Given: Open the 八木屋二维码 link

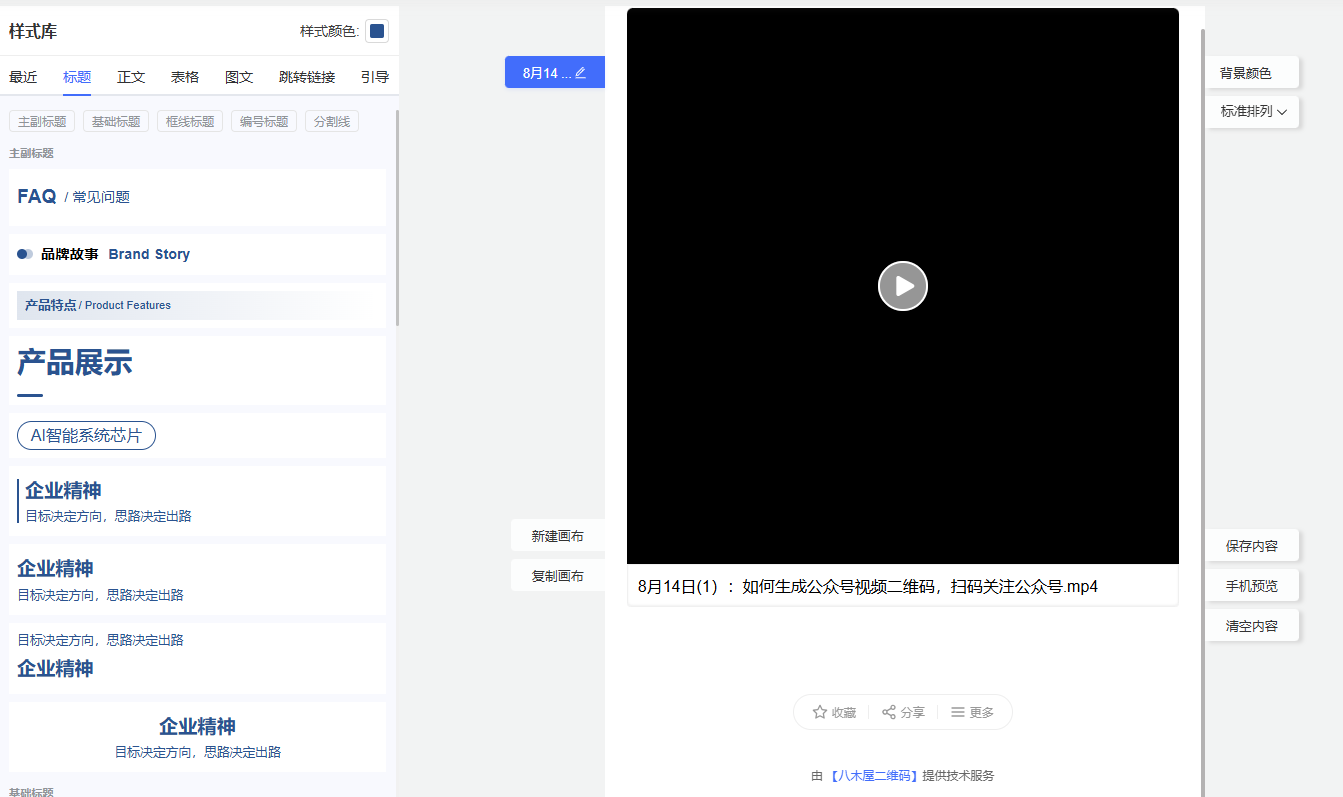Looking at the screenshot, I should click(x=874, y=776).
